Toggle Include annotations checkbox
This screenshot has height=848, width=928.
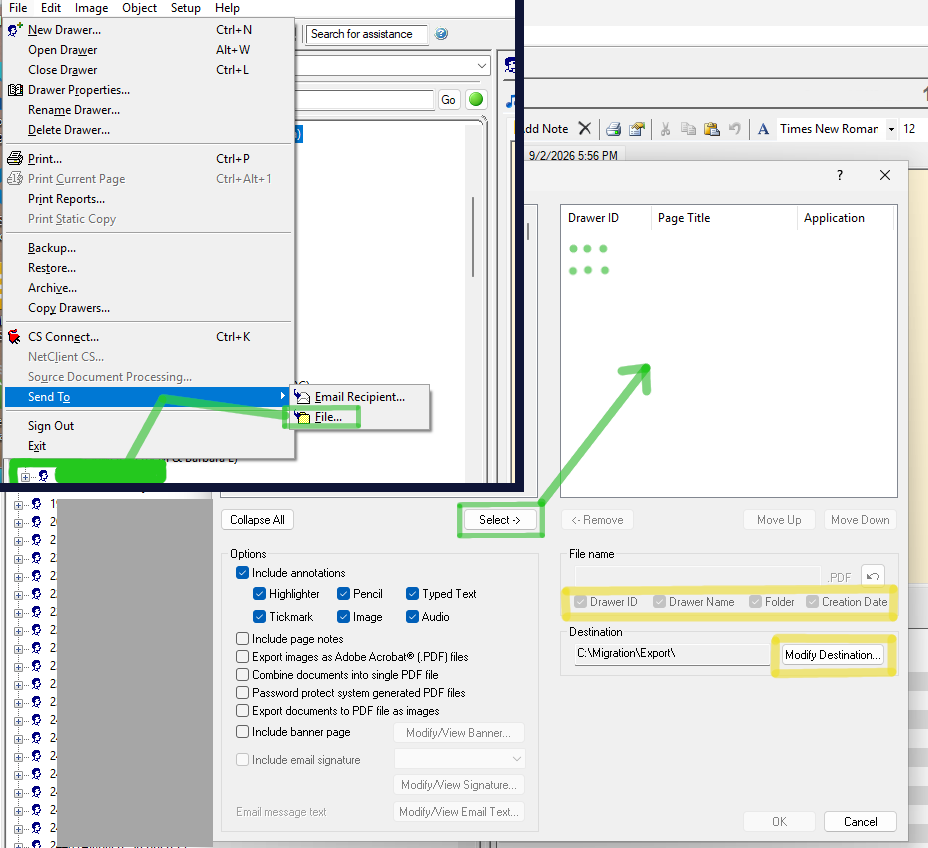(x=242, y=573)
